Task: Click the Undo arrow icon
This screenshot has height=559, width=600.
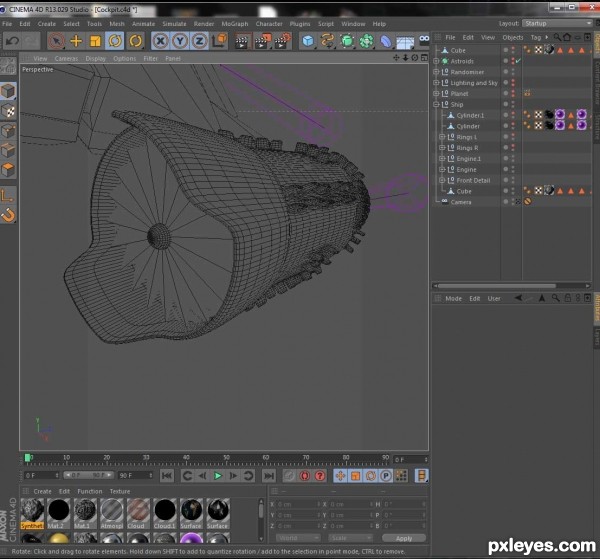Action: pyautogui.click(x=12, y=41)
